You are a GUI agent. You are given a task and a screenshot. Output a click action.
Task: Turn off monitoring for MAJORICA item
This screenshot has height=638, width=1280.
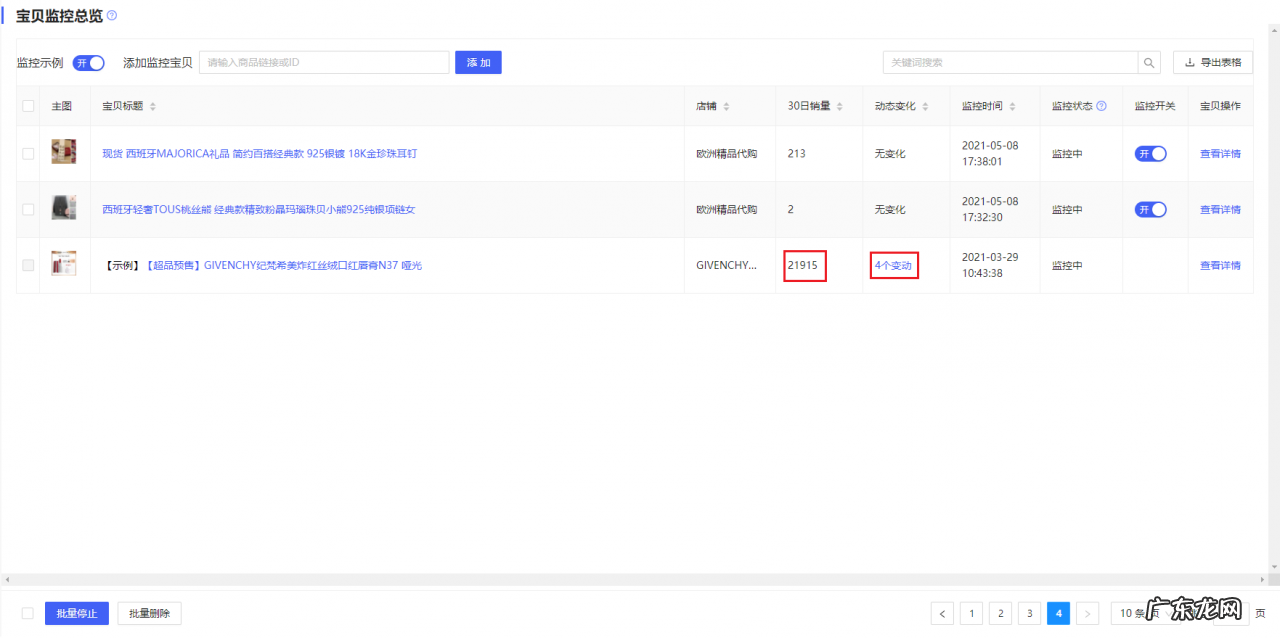click(x=1150, y=154)
